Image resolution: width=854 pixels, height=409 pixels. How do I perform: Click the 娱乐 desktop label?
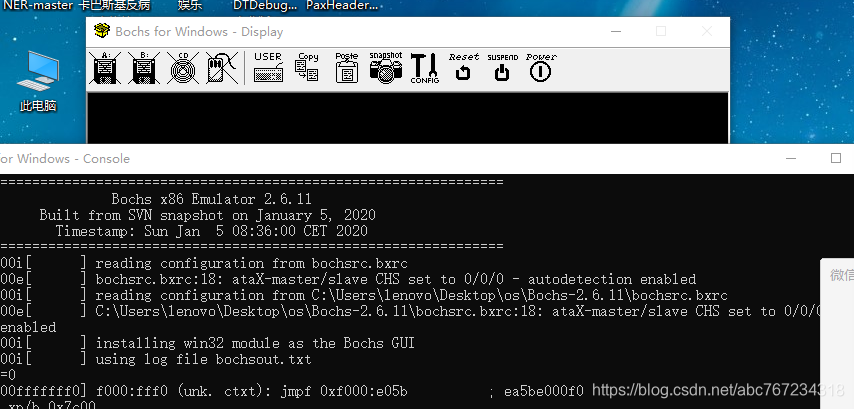tap(190, 6)
